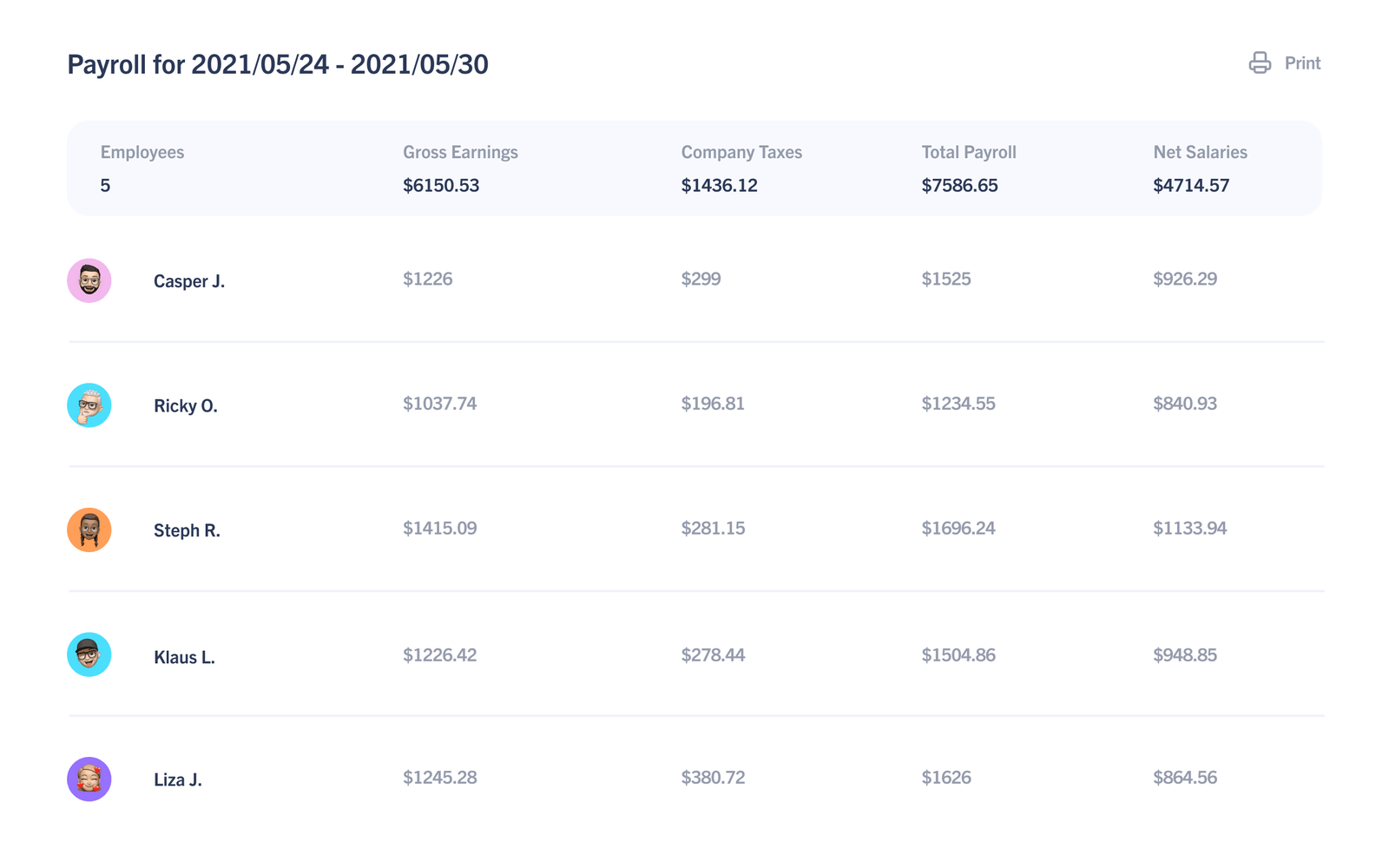Select Ricky O.'s name
This screenshot has height=868, width=1389.
click(x=186, y=404)
